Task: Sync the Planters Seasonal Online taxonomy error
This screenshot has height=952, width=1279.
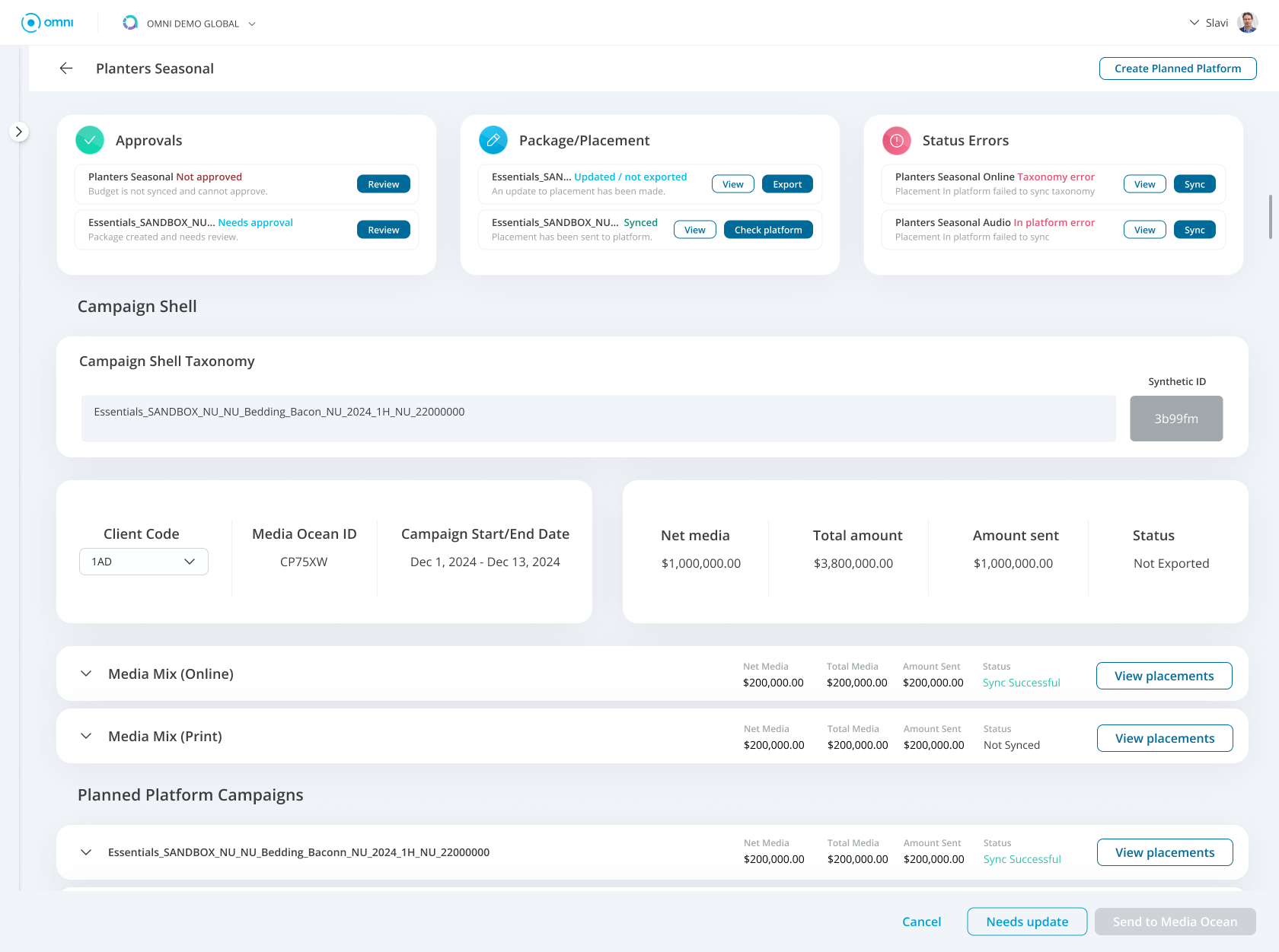Action: tap(1194, 184)
